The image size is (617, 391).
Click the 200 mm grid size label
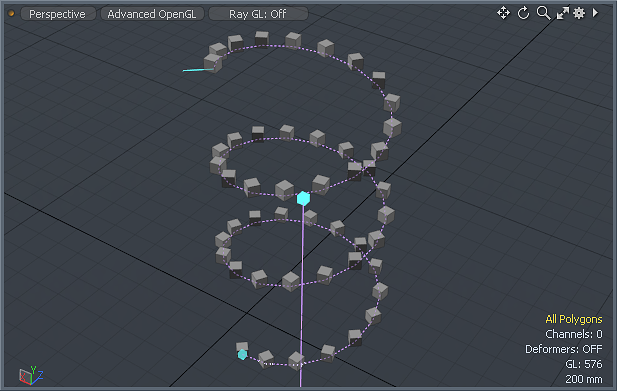point(584,379)
